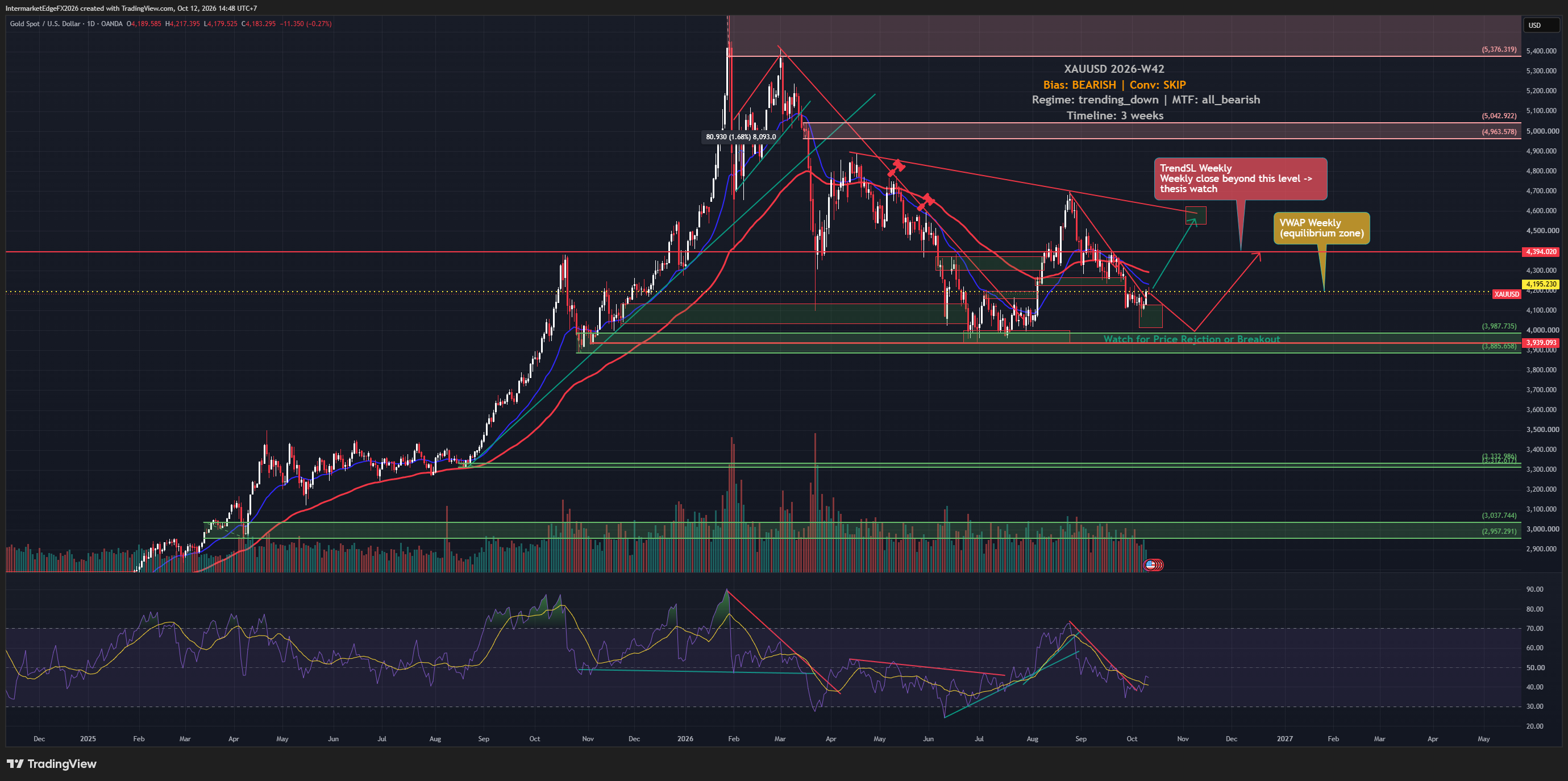Click the TradingView logo
This screenshot has height=781, width=1568.
[52, 763]
